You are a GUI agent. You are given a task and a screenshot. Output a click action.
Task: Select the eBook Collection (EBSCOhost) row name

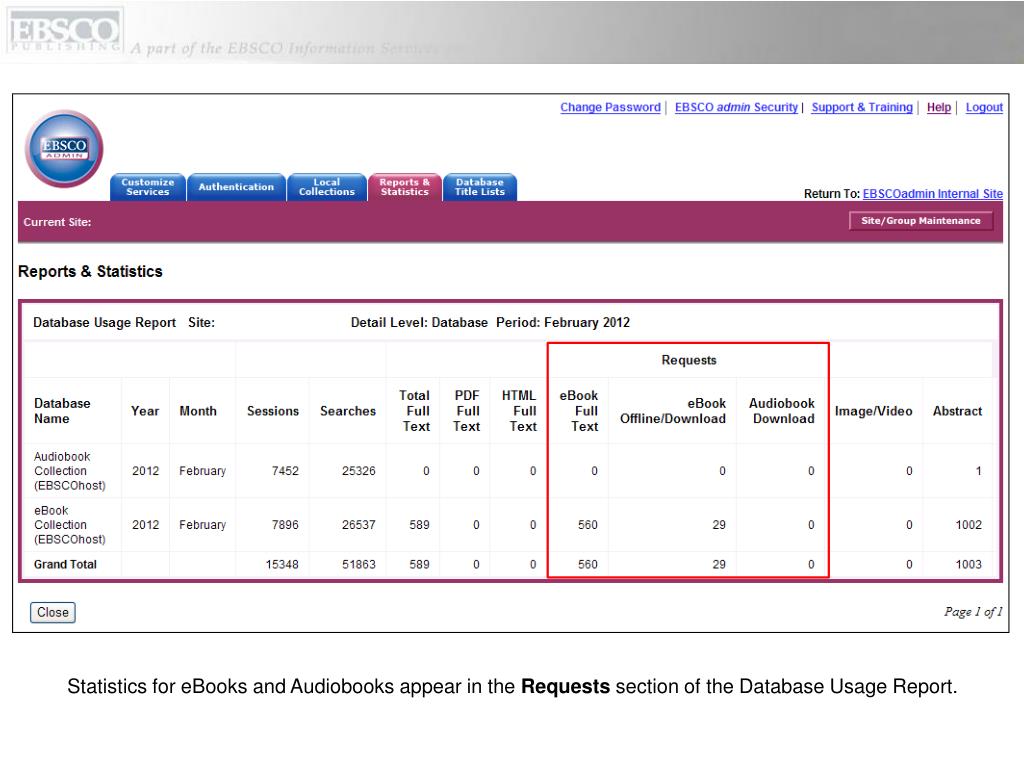tap(70, 525)
